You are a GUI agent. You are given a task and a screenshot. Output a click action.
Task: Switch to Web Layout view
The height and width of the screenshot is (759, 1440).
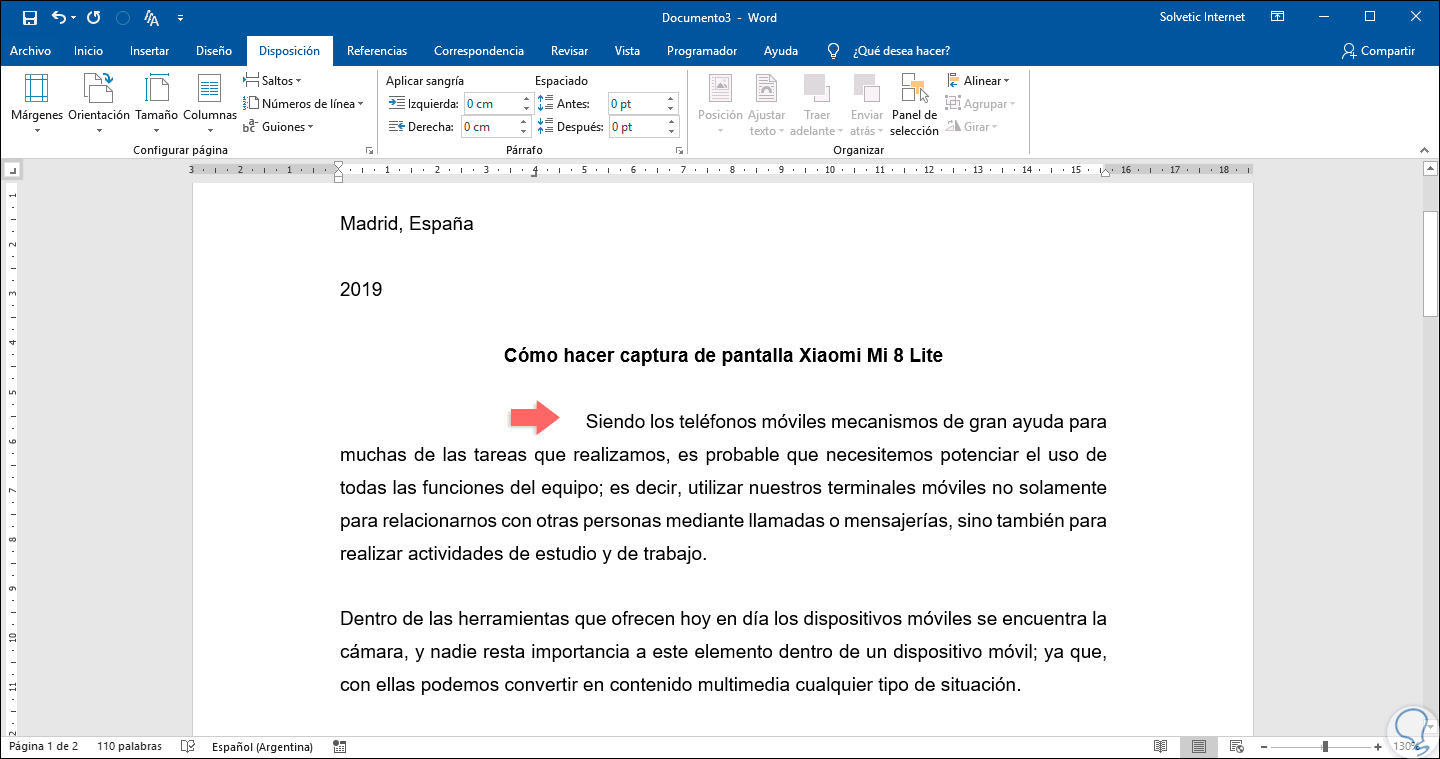pos(1237,747)
